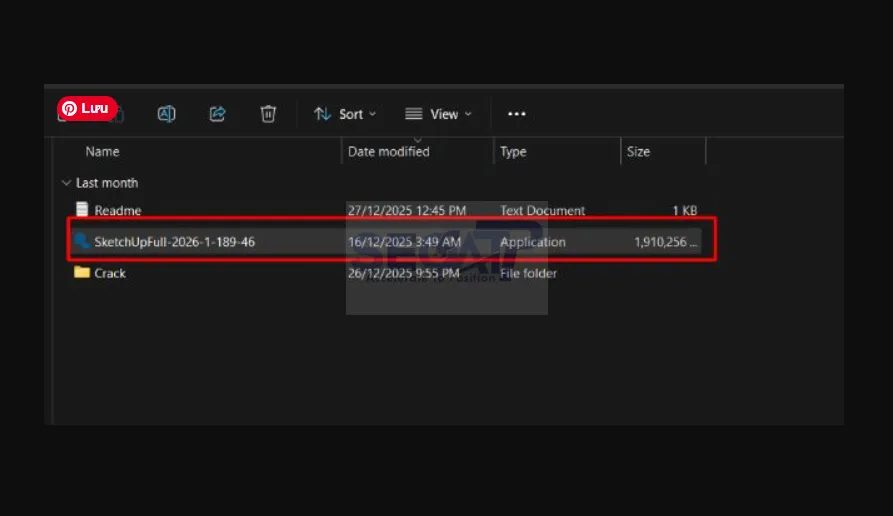Click the Readme text document icon
Image resolution: width=893 pixels, height=516 pixels.
point(82,210)
